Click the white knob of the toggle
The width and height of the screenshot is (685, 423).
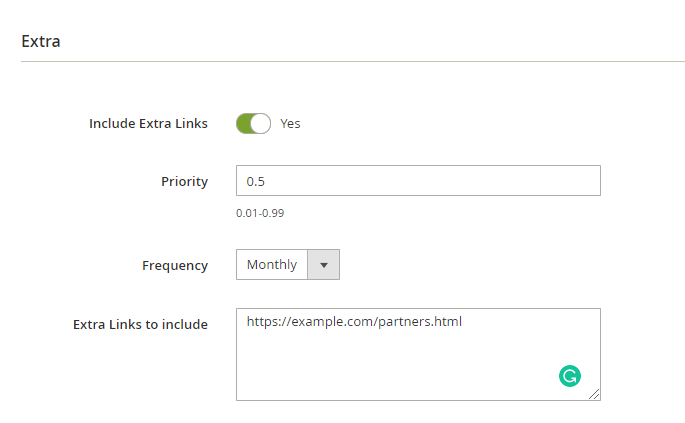[261, 124]
